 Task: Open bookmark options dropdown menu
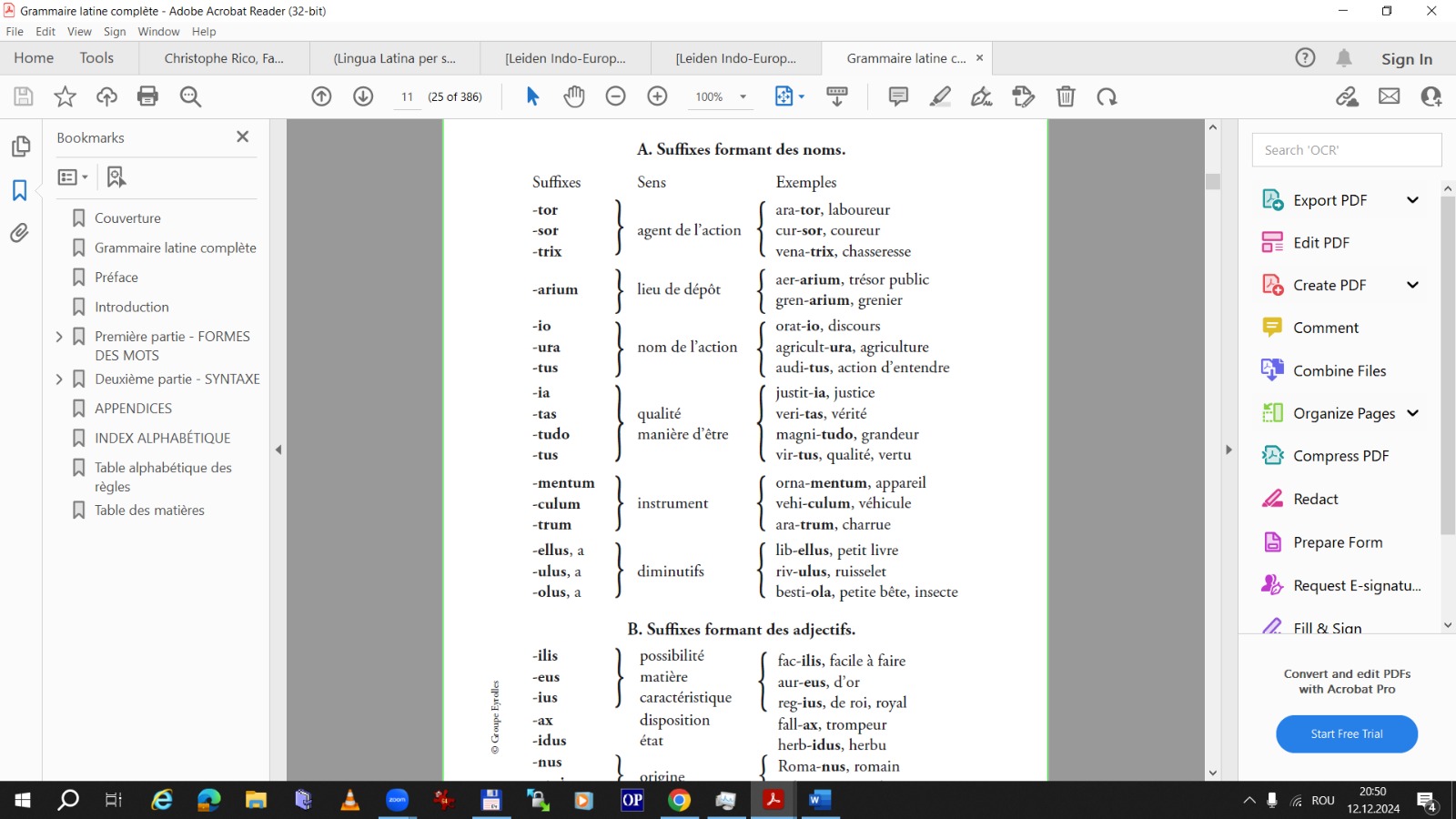[x=73, y=177]
